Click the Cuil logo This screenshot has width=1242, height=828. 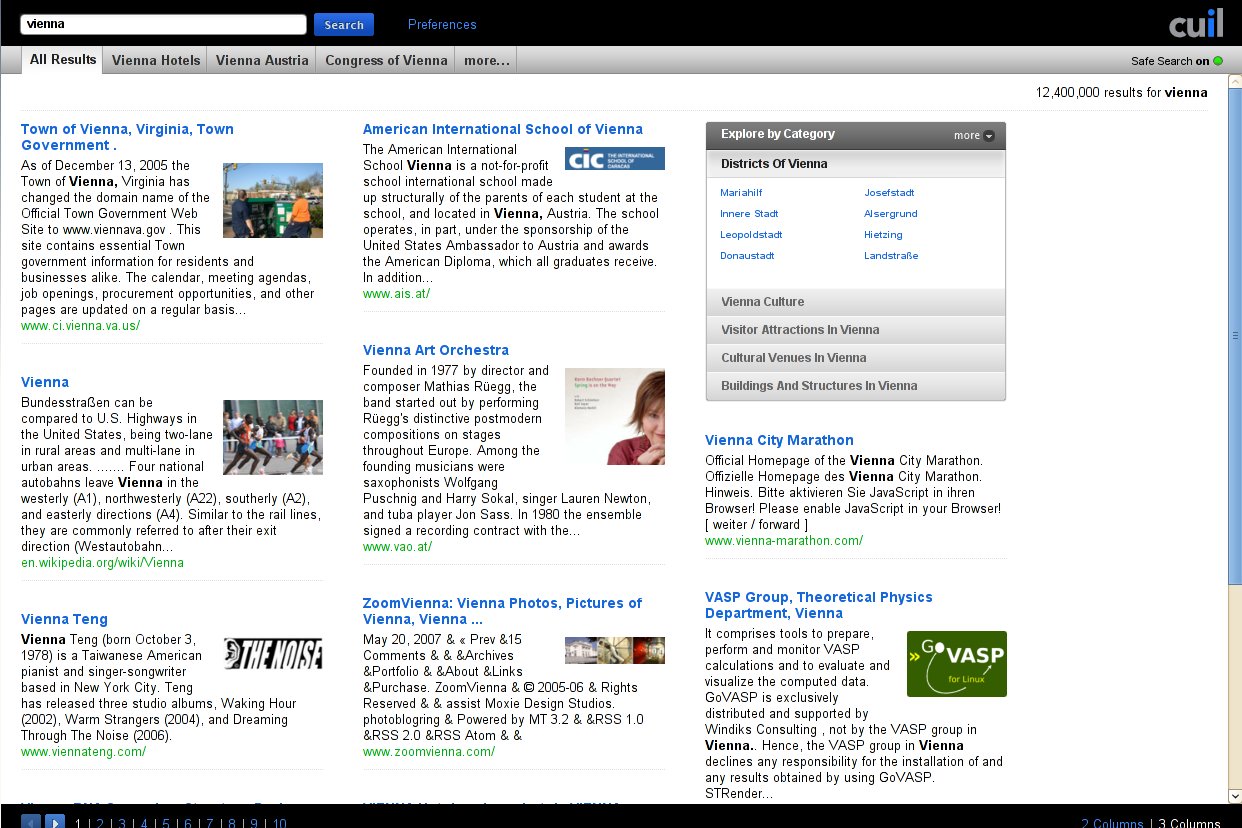click(x=1196, y=23)
